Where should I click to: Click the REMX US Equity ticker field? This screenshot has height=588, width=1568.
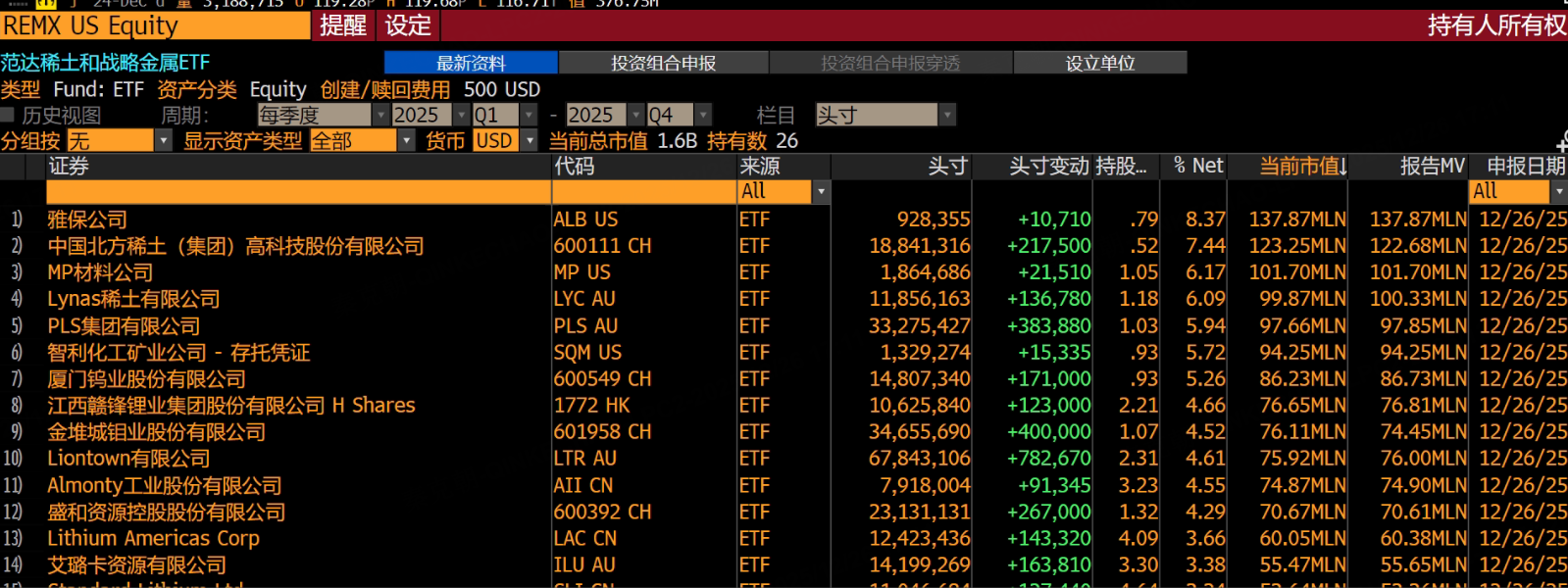click(155, 25)
